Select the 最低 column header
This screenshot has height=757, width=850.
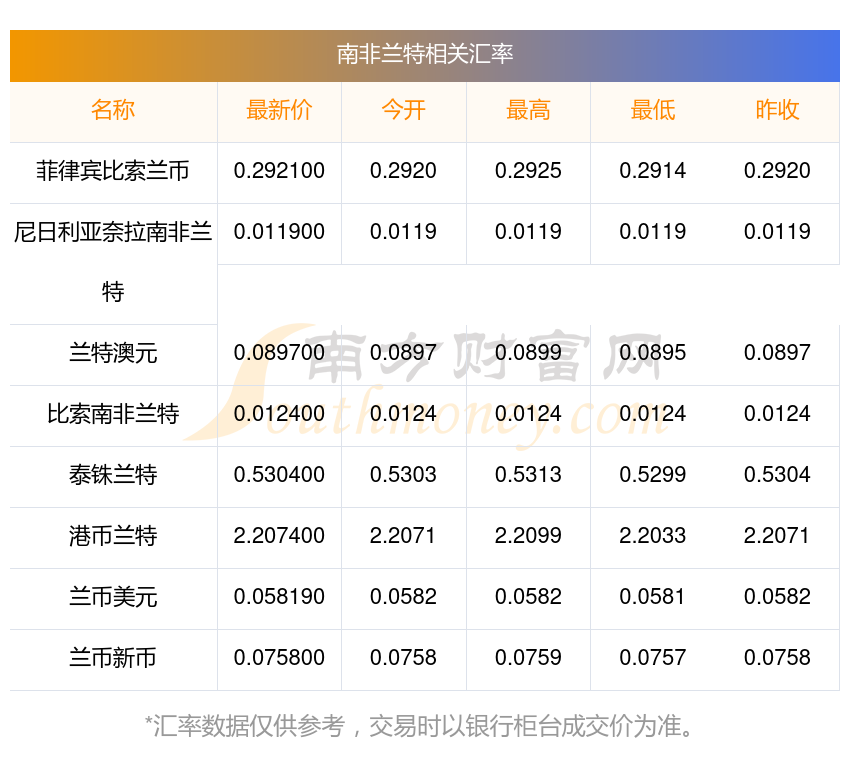tap(652, 111)
